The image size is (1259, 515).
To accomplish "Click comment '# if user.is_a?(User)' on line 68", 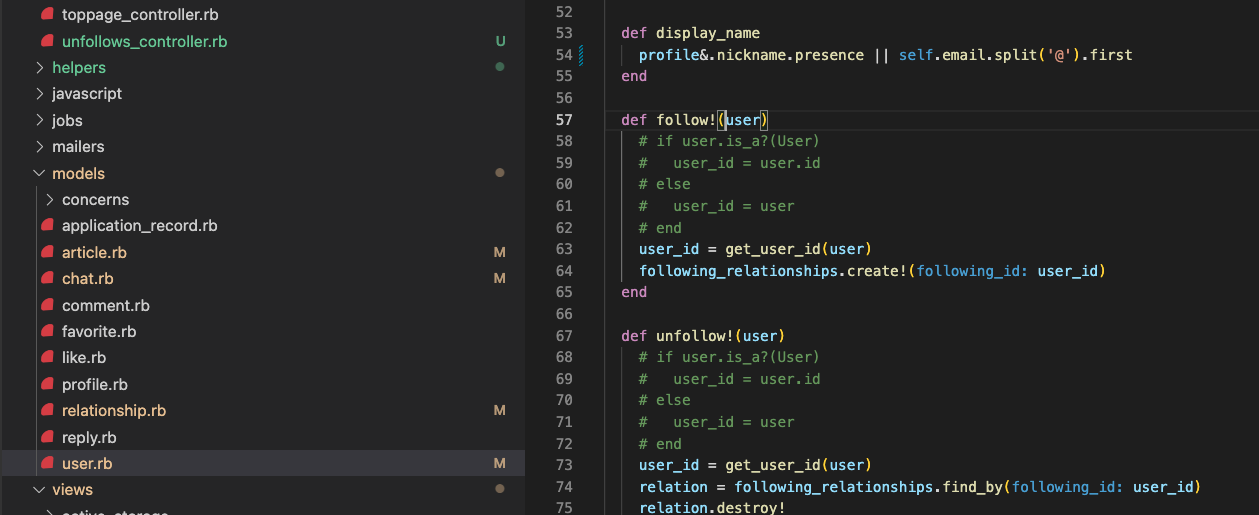I will coord(729,357).
